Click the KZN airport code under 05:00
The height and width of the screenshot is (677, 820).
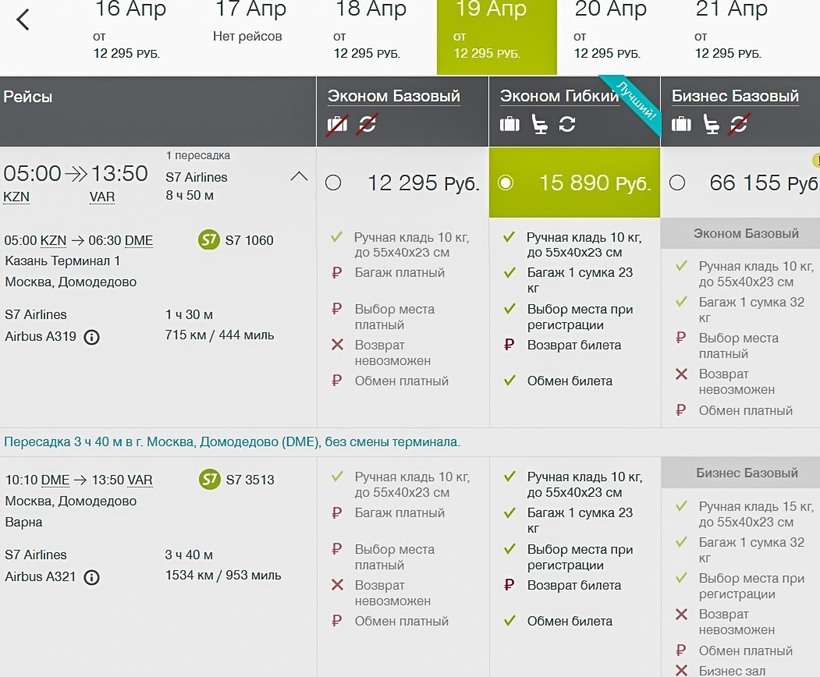[17, 197]
